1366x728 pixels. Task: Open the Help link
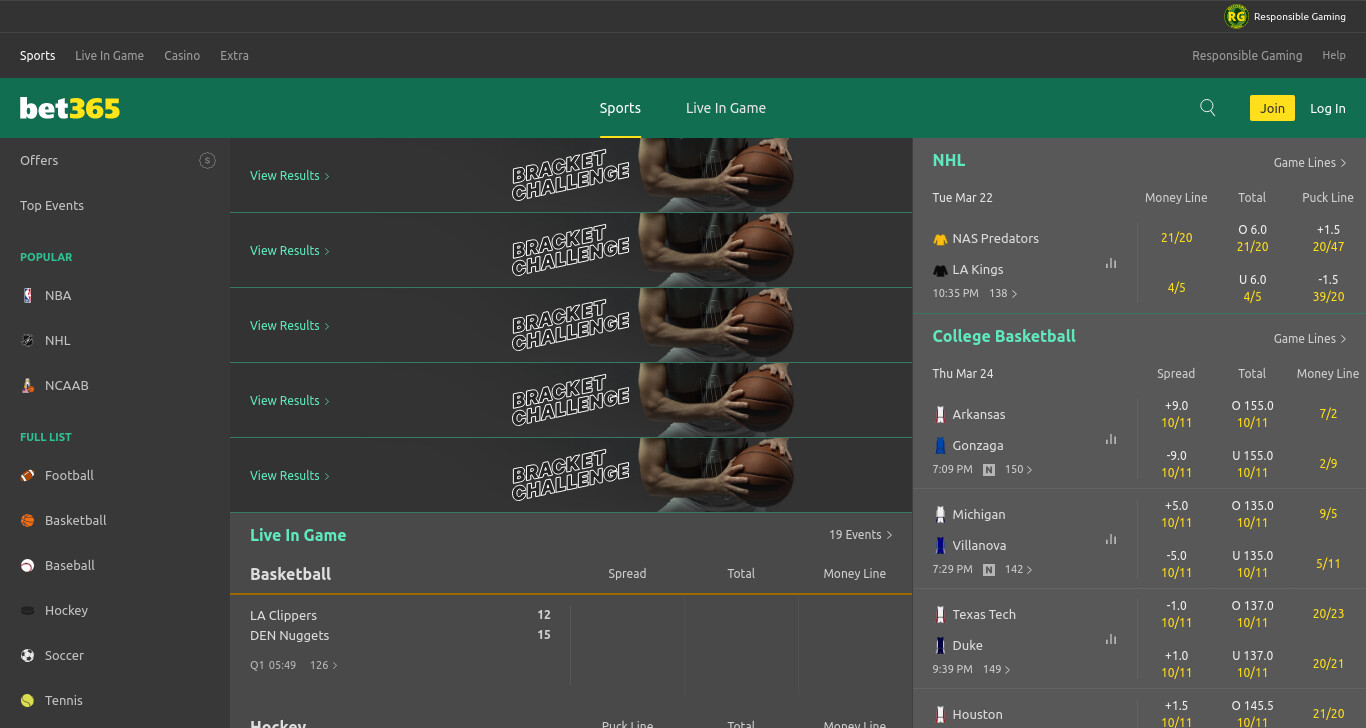(1334, 56)
